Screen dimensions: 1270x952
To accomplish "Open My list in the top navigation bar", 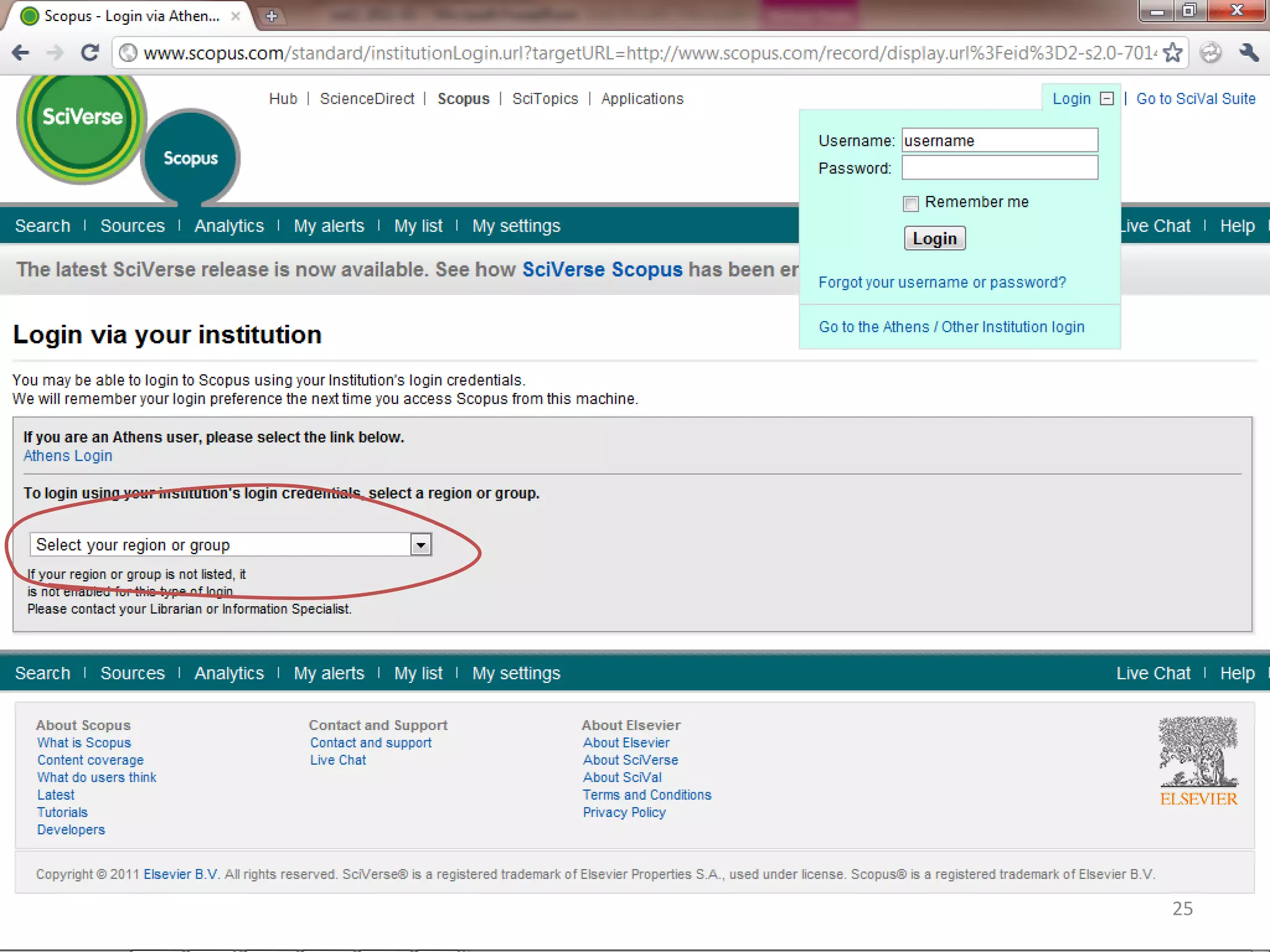I will tap(418, 226).
